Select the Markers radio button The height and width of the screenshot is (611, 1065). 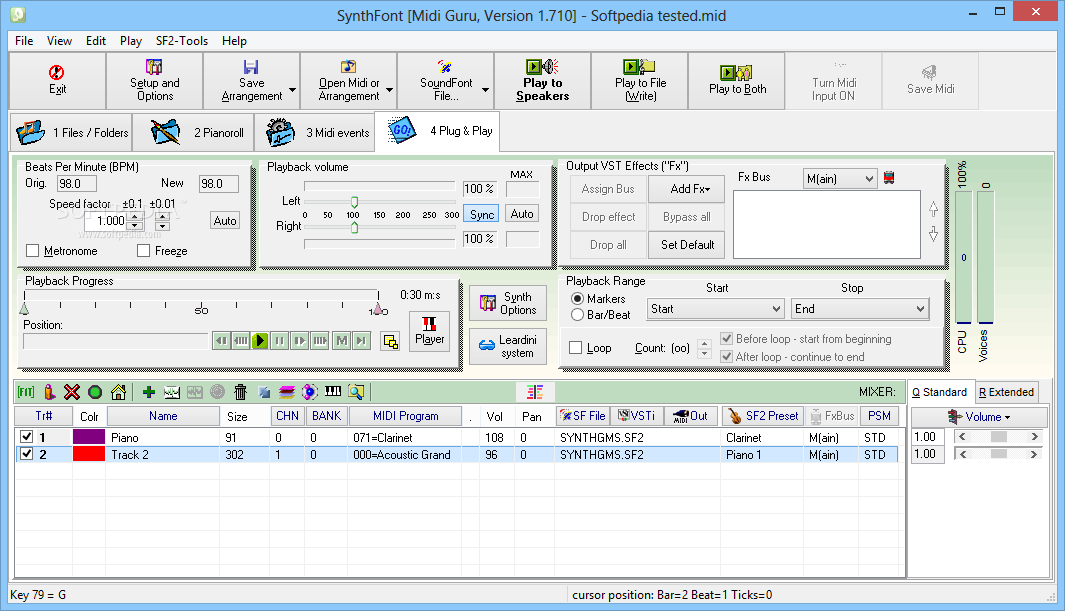coord(577,299)
